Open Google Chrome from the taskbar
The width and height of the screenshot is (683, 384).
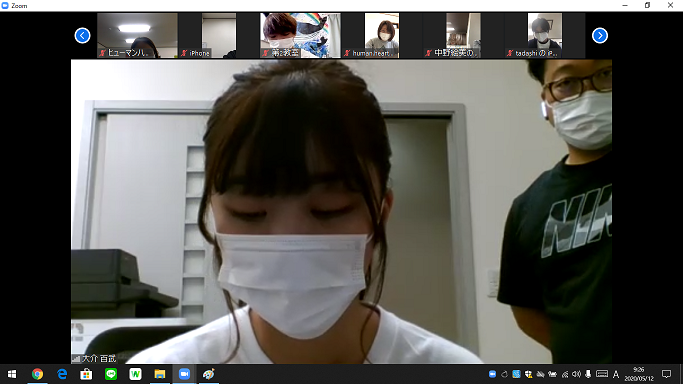pyautogui.click(x=37, y=374)
